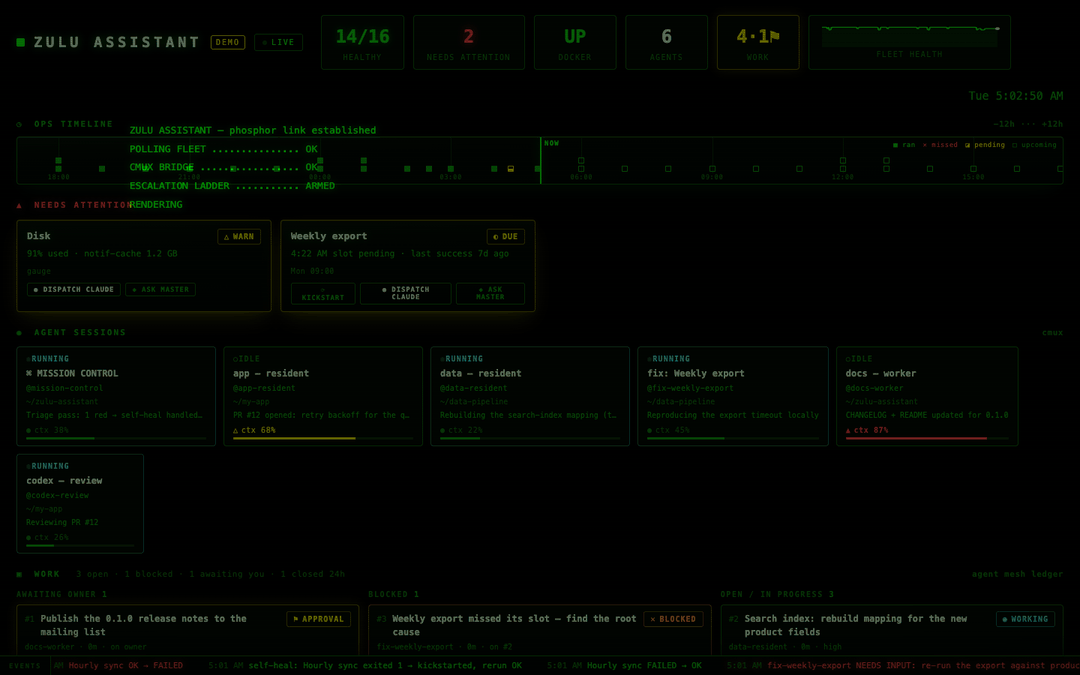Click the MISSION CONTROL session's cross icon
1080x675 pixels.
coord(29,373)
